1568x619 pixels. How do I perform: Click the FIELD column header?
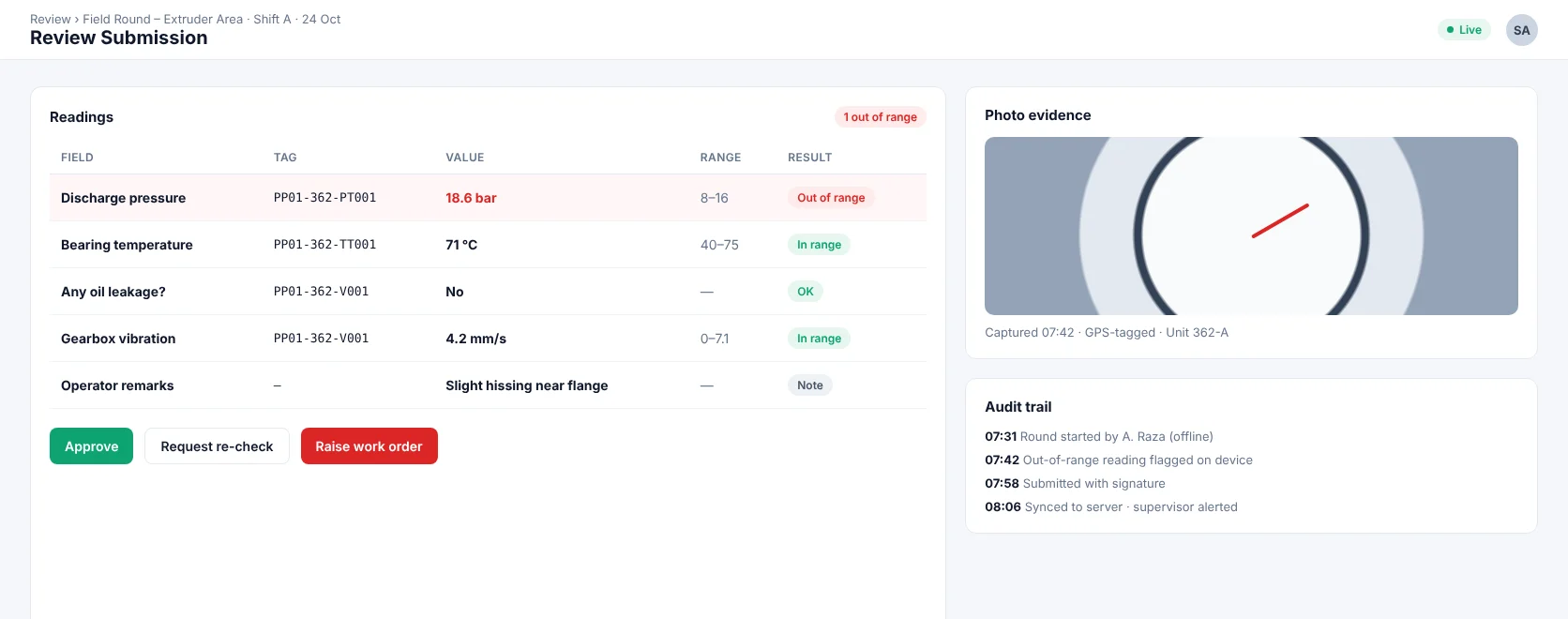(77, 158)
